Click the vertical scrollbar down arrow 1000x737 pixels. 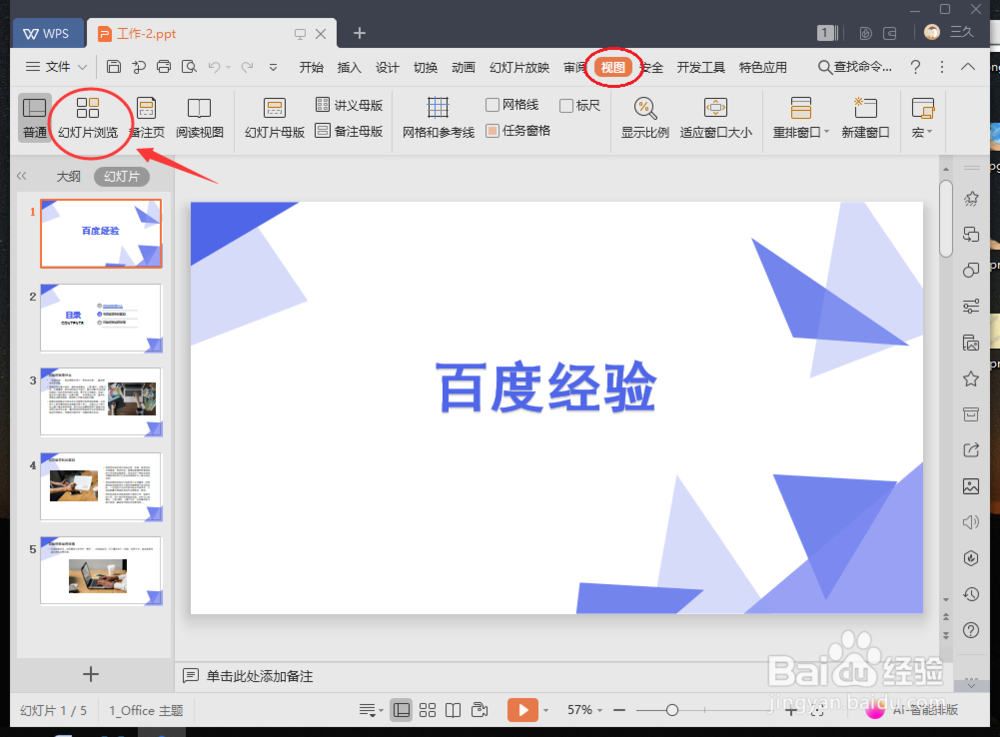[x=946, y=600]
